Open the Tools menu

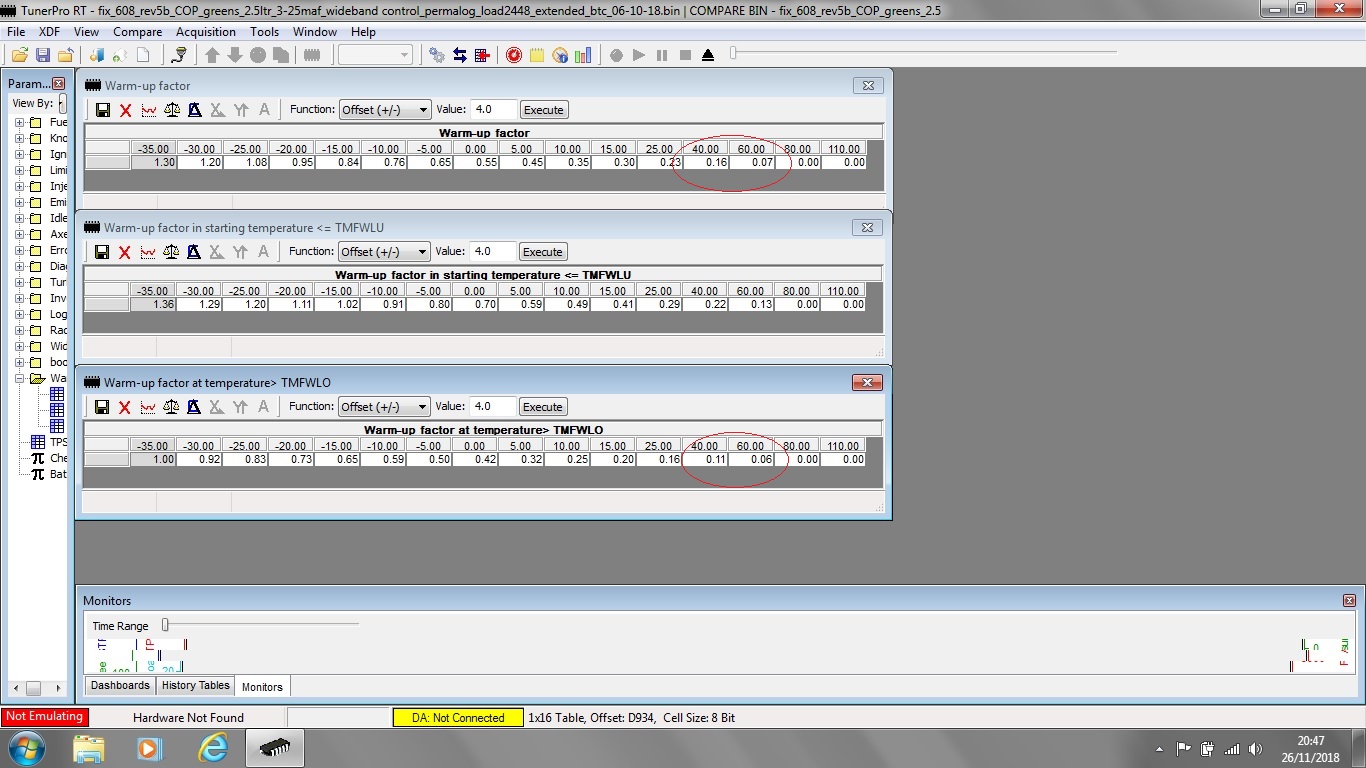tap(264, 32)
